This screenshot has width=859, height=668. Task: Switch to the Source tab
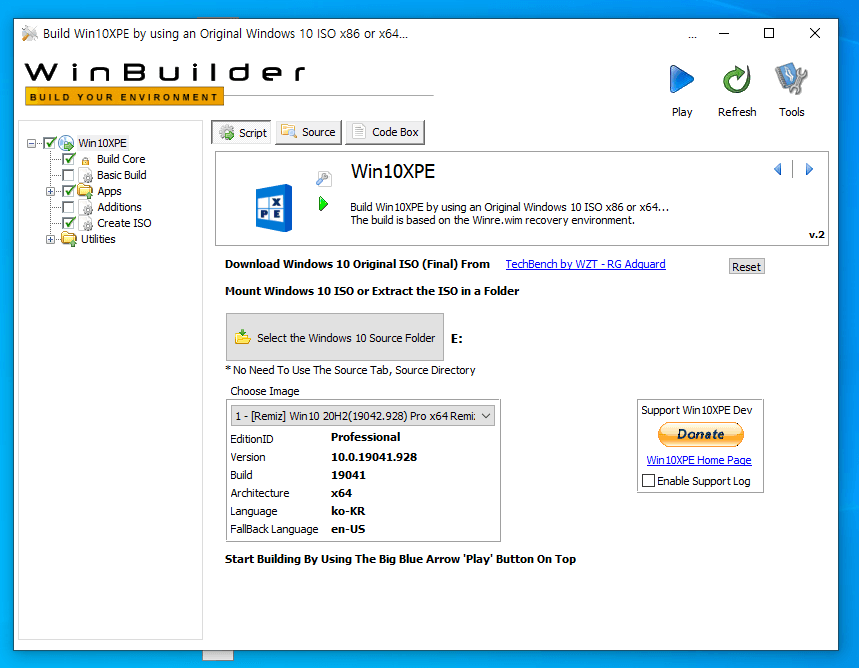(x=308, y=132)
